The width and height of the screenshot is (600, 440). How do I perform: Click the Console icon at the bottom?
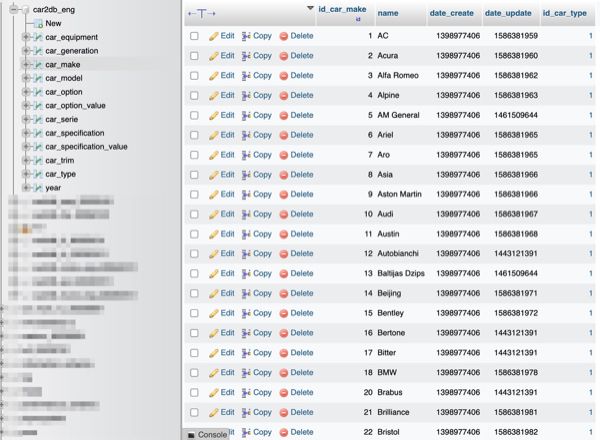[x=191, y=435]
